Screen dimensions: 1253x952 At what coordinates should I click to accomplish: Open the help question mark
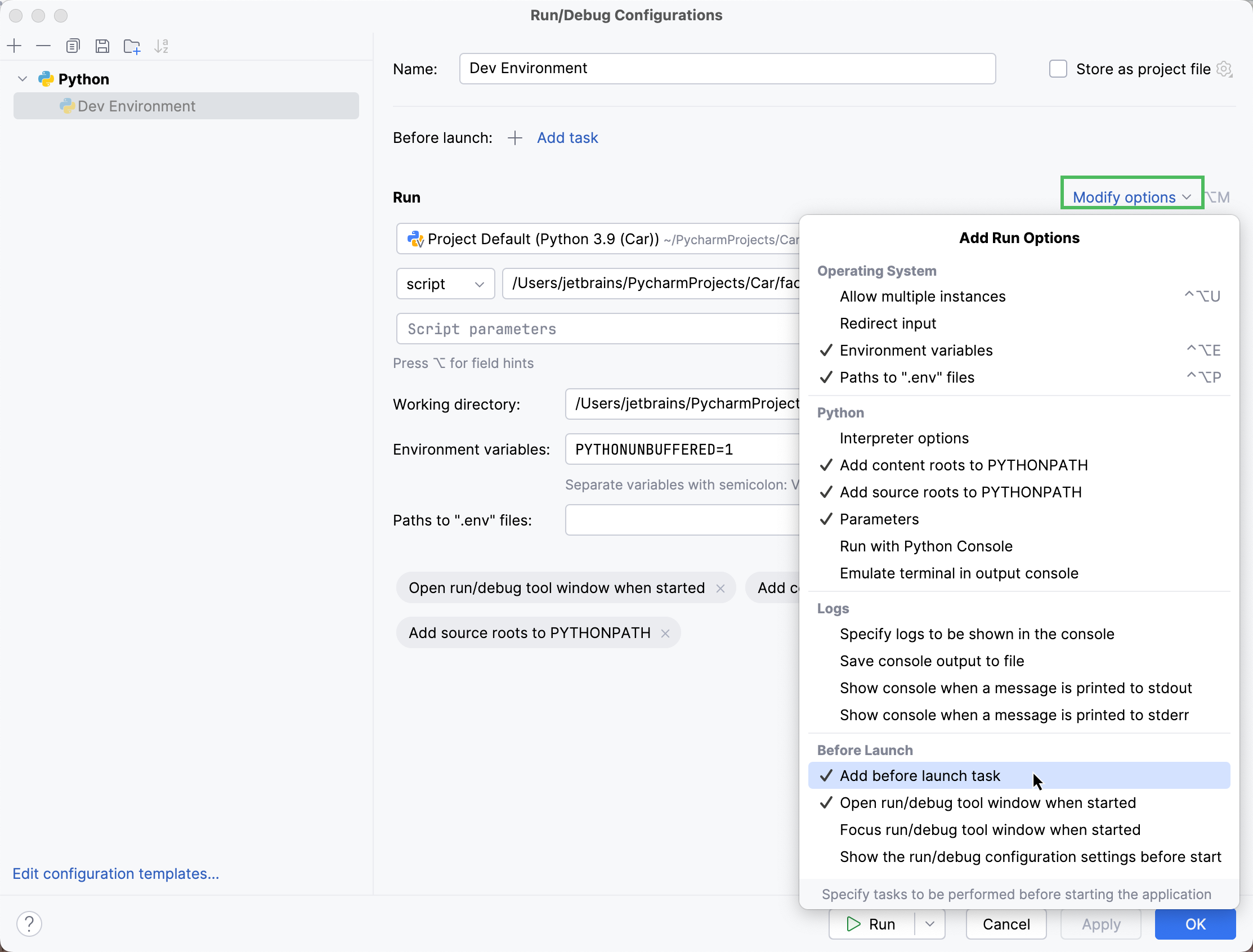pyautogui.click(x=29, y=923)
